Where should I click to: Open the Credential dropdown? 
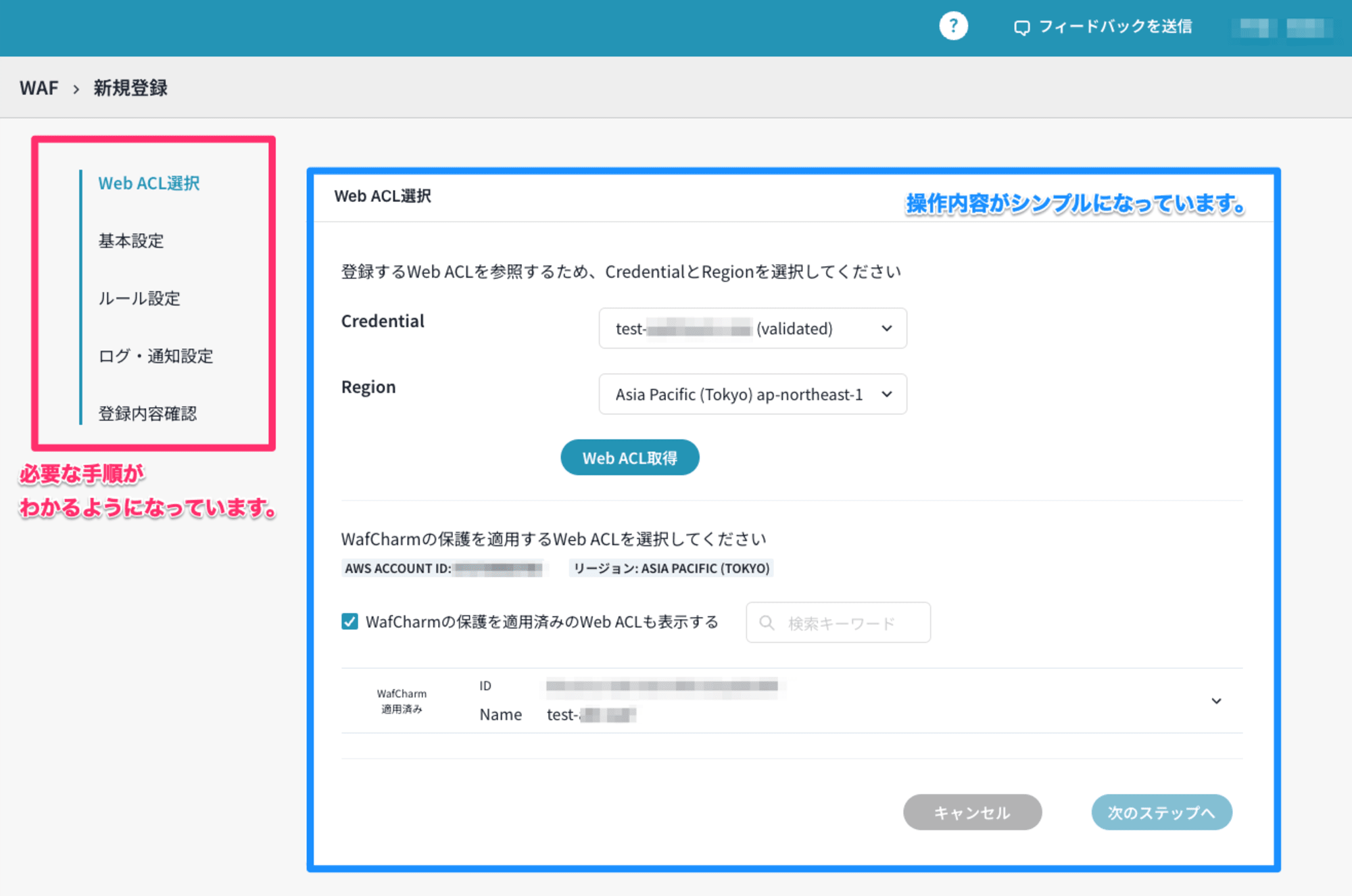[752, 328]
